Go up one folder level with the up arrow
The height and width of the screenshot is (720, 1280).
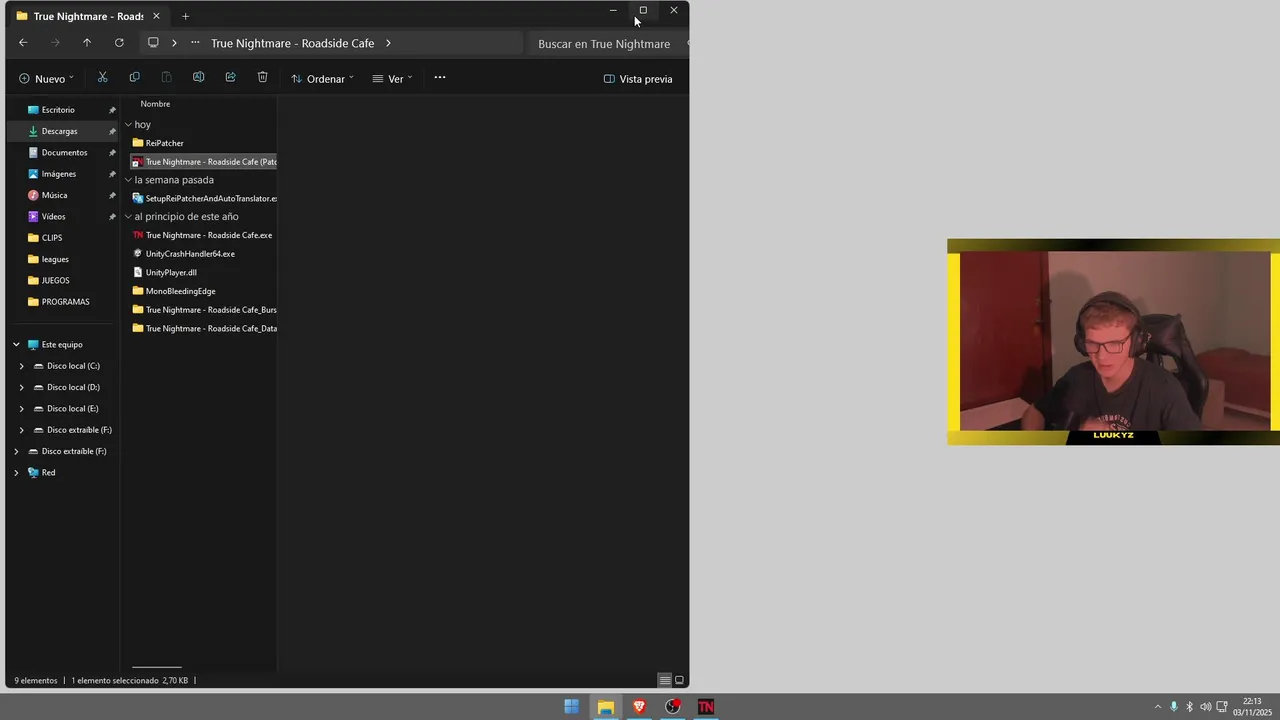pyautogui.click(x=87, y=43)
